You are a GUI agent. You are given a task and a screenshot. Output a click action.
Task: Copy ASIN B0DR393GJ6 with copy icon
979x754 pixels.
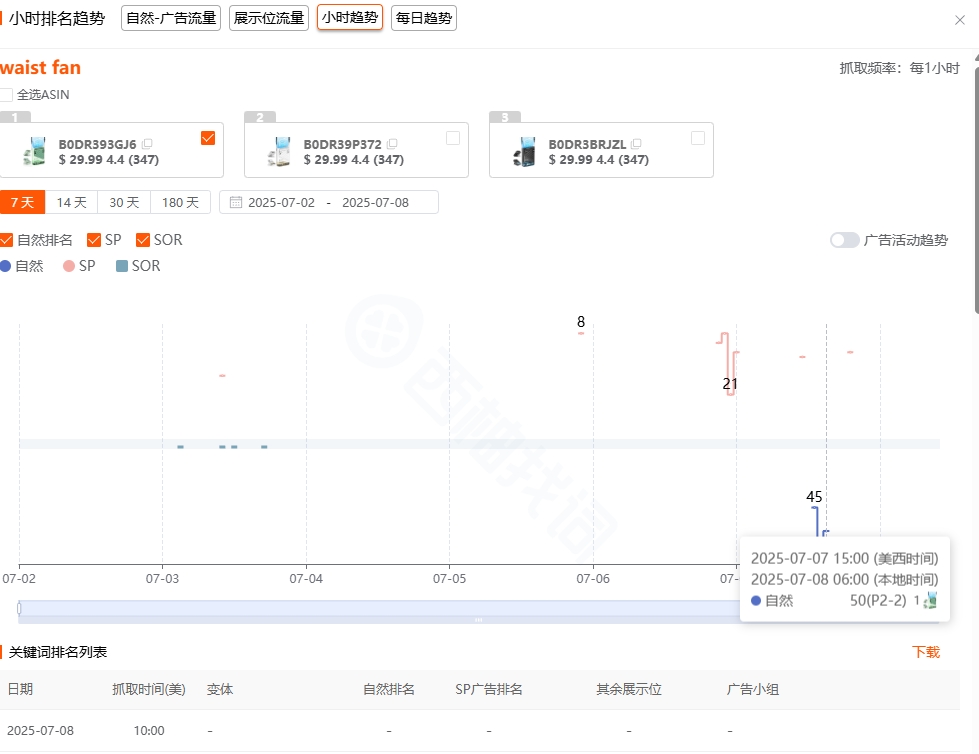tap(147, 144)
